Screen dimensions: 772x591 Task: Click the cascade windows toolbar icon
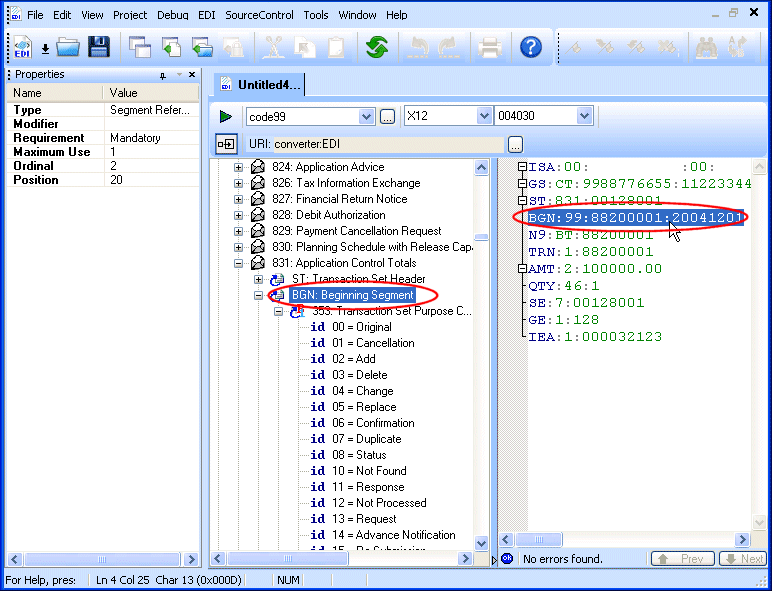point(140,46)
